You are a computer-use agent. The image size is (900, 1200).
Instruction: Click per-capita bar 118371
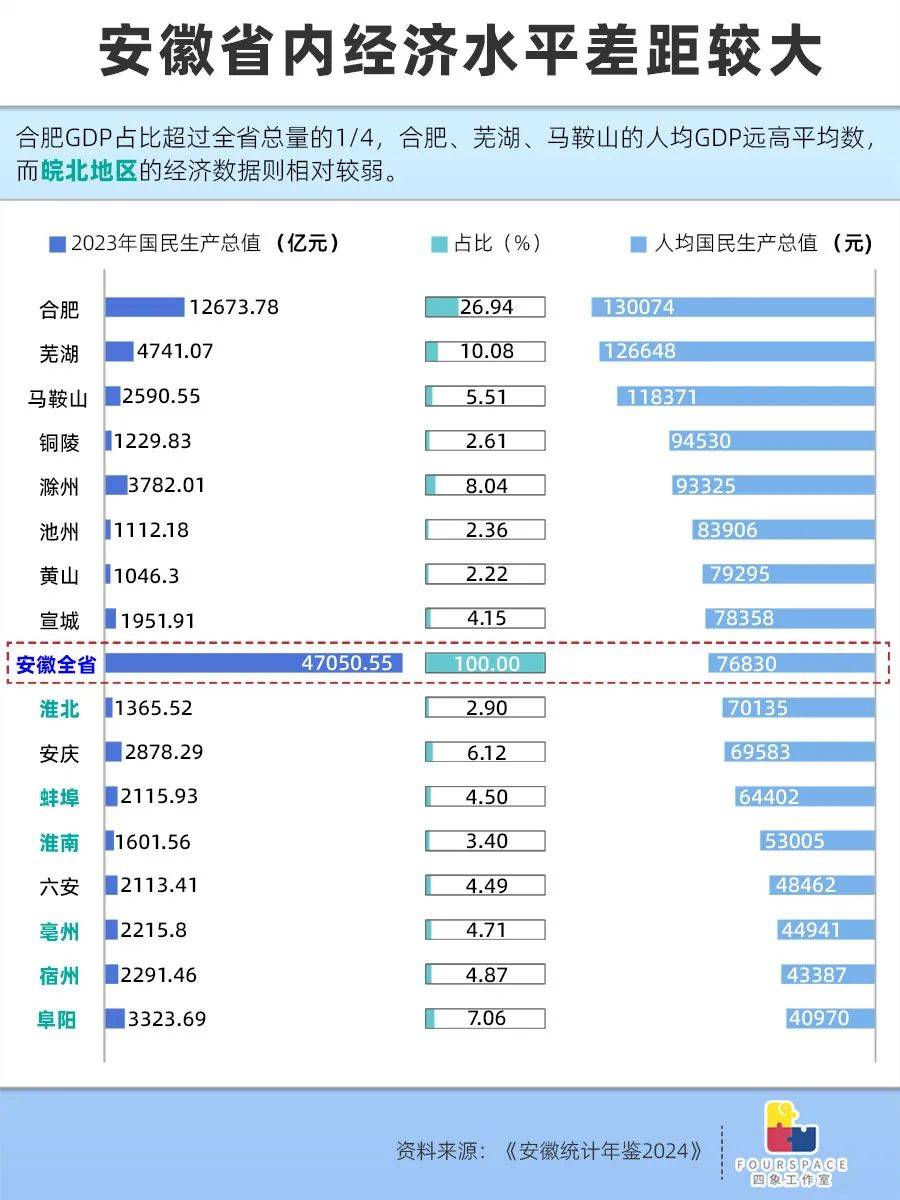tap(746, 396)
